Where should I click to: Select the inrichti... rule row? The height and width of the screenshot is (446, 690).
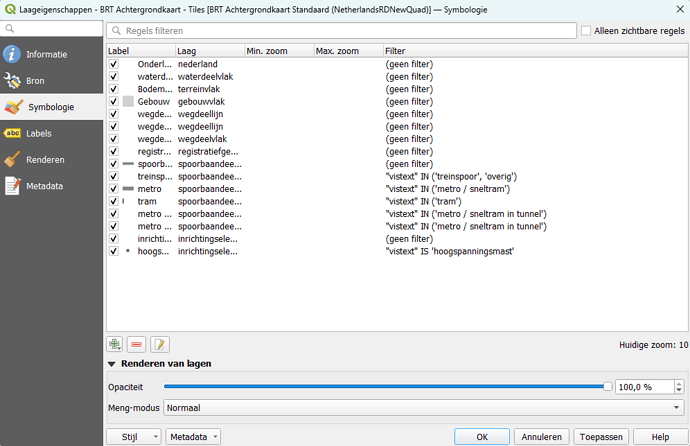click(397, 239)
